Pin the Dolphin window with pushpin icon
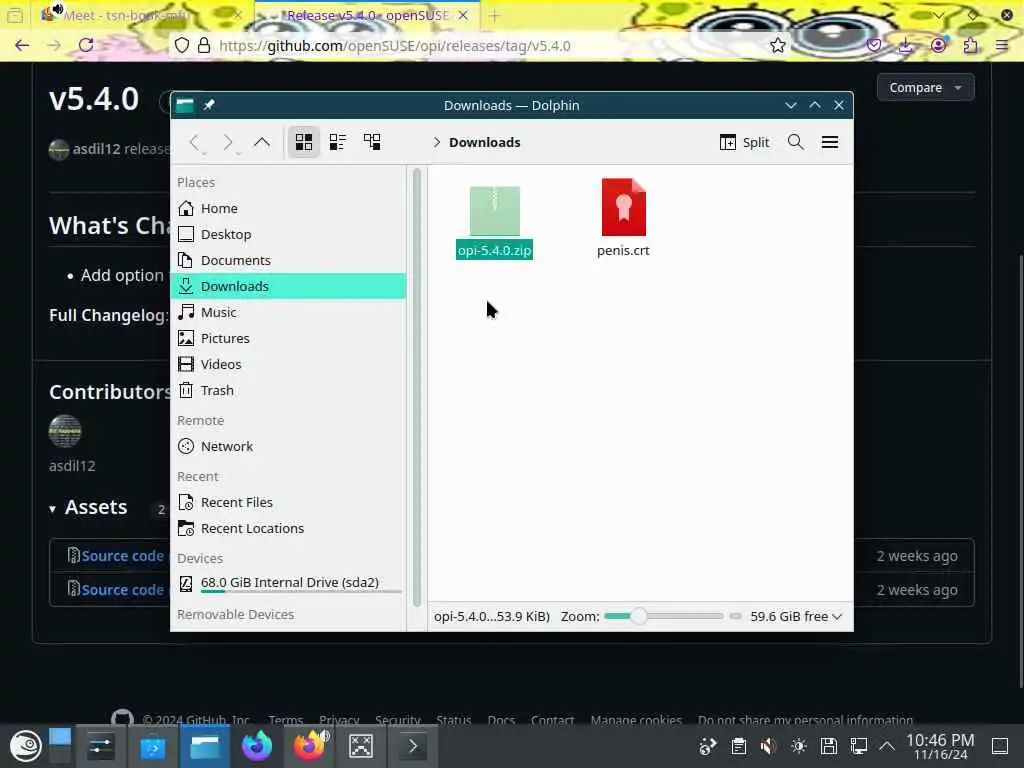1024x768 pixels. point(209,105)
